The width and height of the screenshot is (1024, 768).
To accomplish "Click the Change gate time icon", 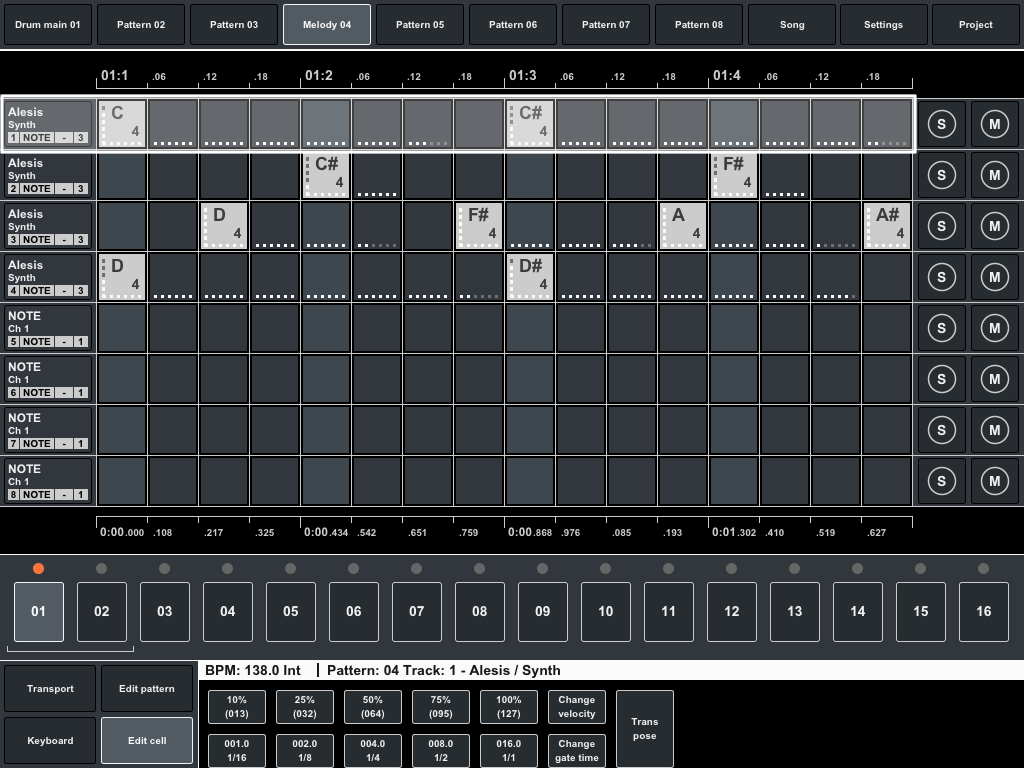I will coord(576,750).
